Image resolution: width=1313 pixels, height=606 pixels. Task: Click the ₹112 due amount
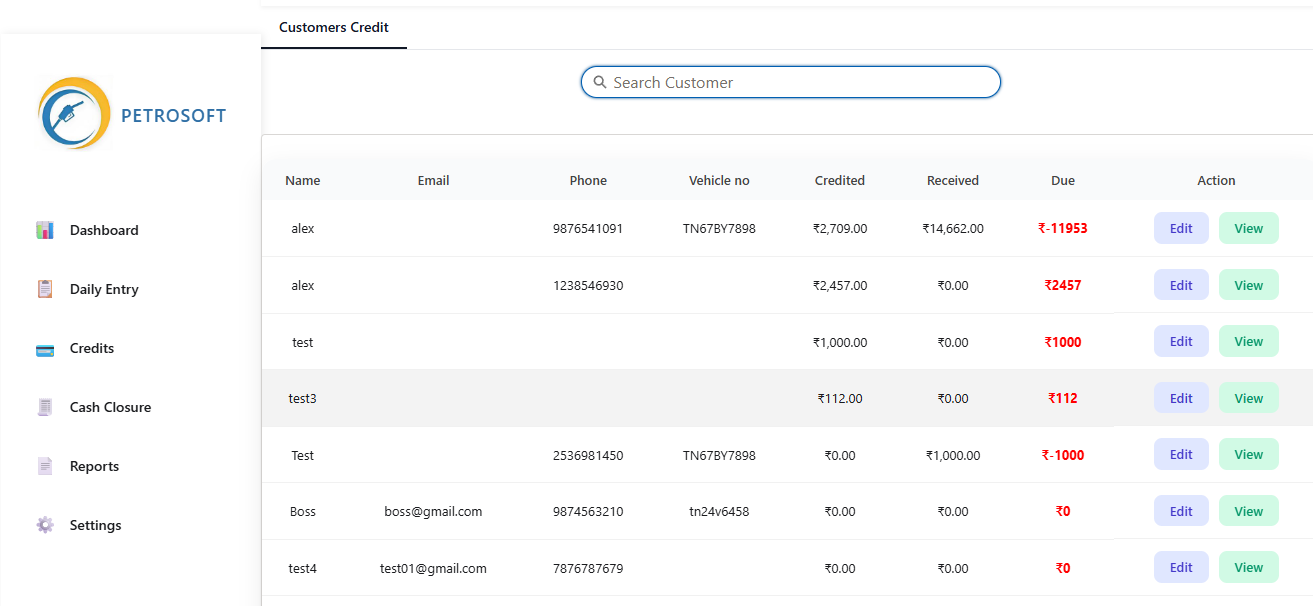pos(1063,398)
